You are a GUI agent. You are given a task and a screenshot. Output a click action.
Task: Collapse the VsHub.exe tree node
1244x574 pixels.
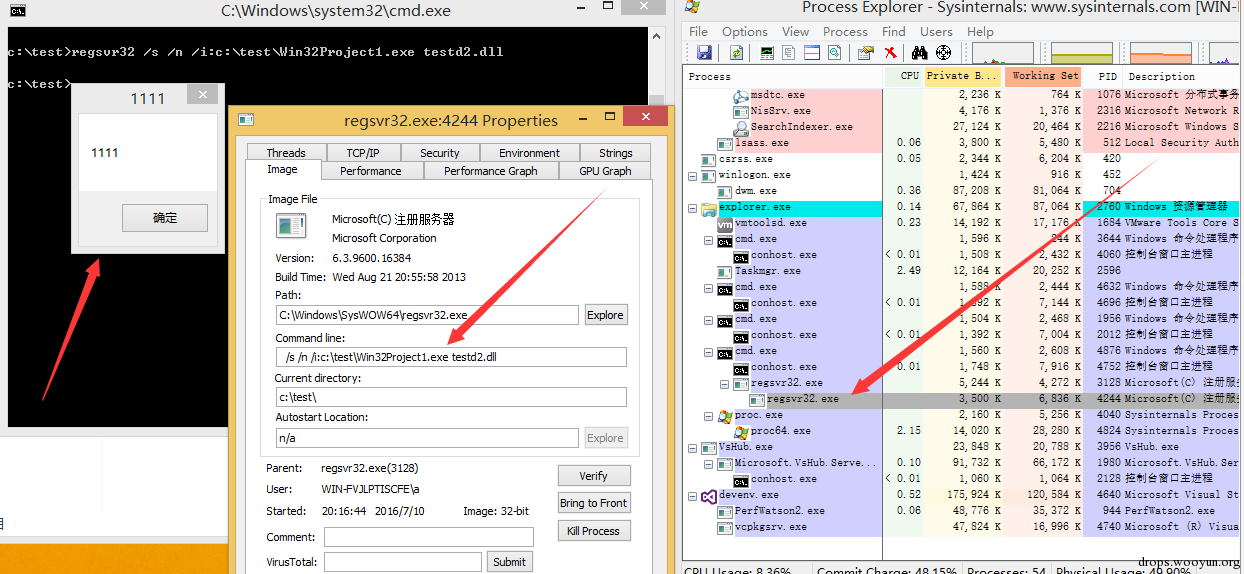click(693, 447)
